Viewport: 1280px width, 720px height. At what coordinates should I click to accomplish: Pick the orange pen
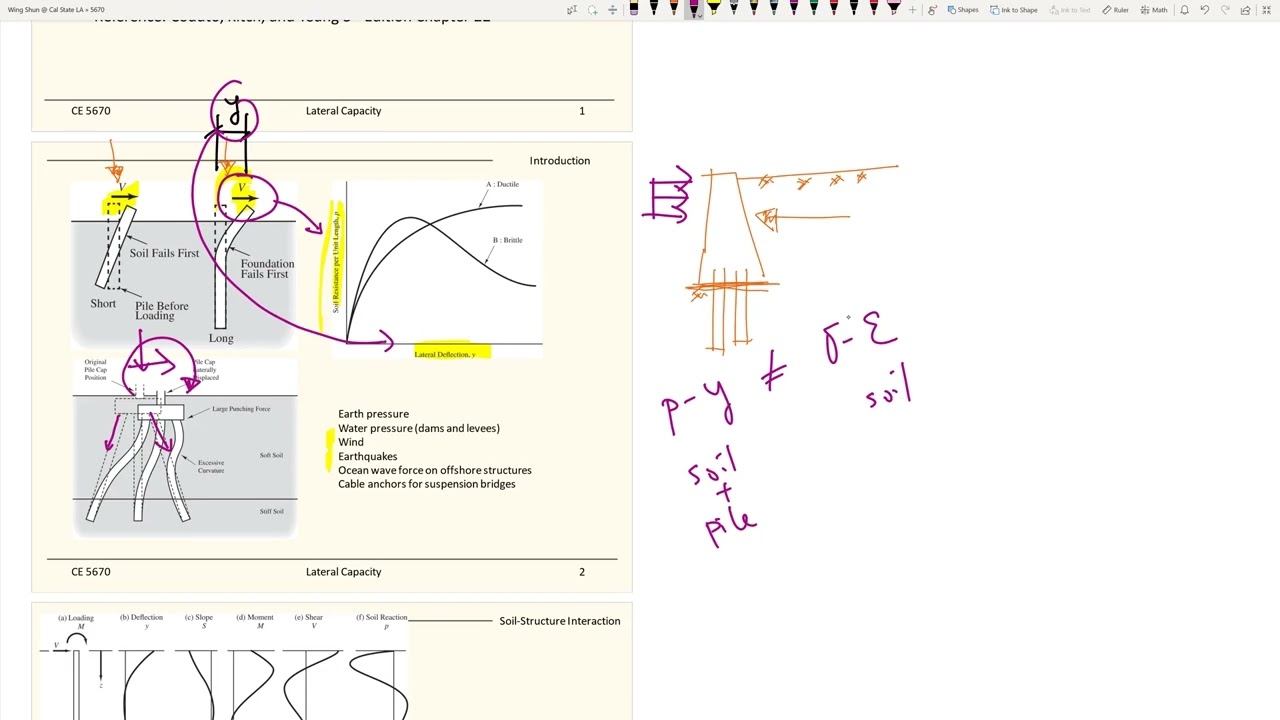pyautogui.click(x=674, y=8)
